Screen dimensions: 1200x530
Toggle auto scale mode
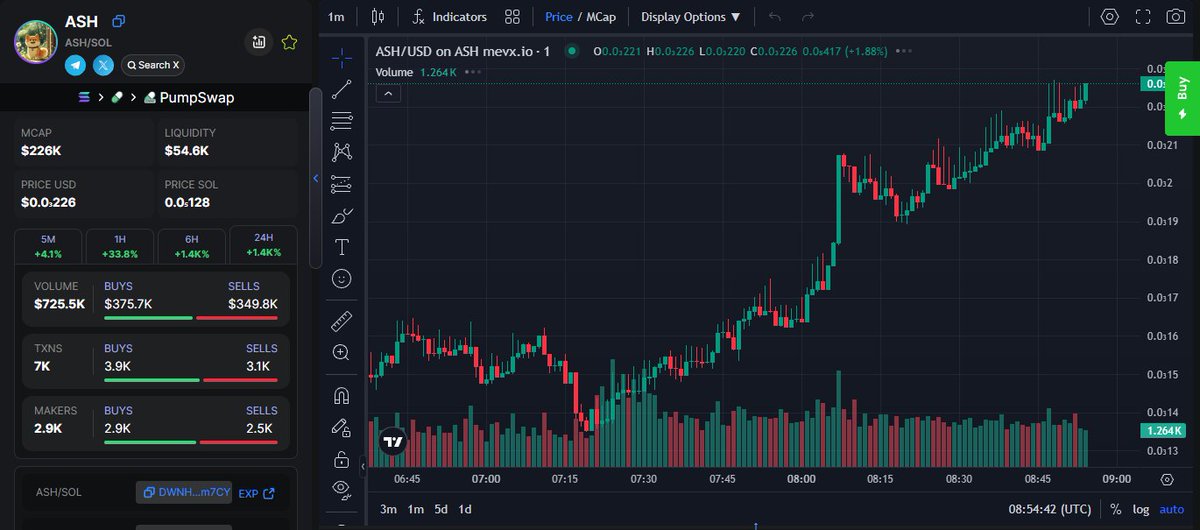pyautogui.click(x=1171, y=509)
